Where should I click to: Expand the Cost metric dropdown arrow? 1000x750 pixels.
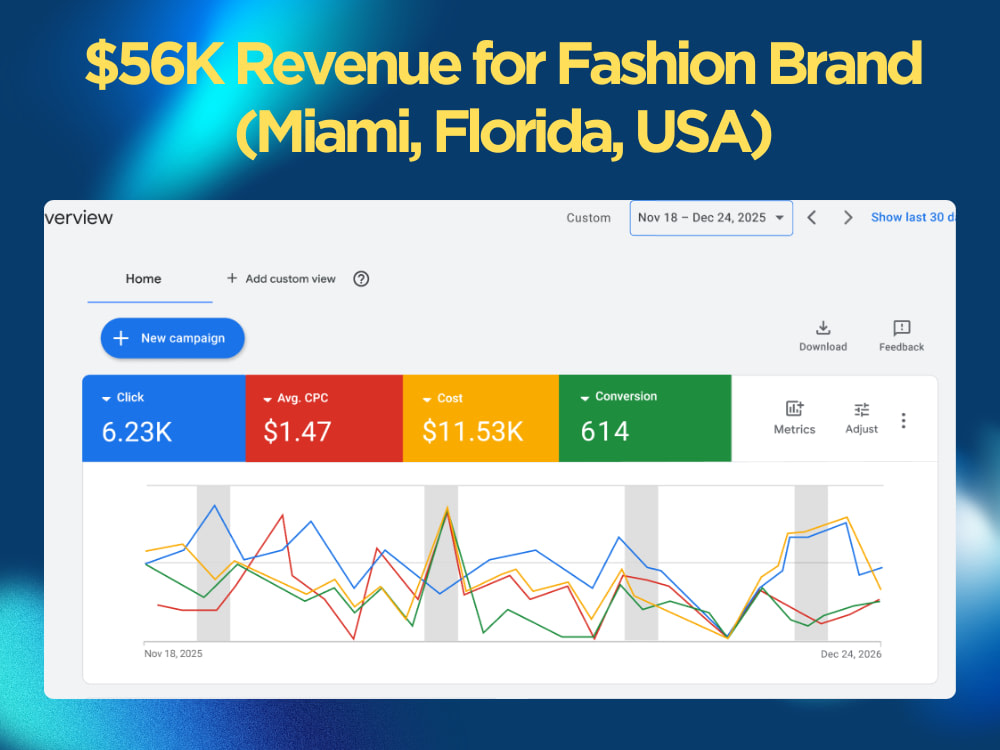427,399
